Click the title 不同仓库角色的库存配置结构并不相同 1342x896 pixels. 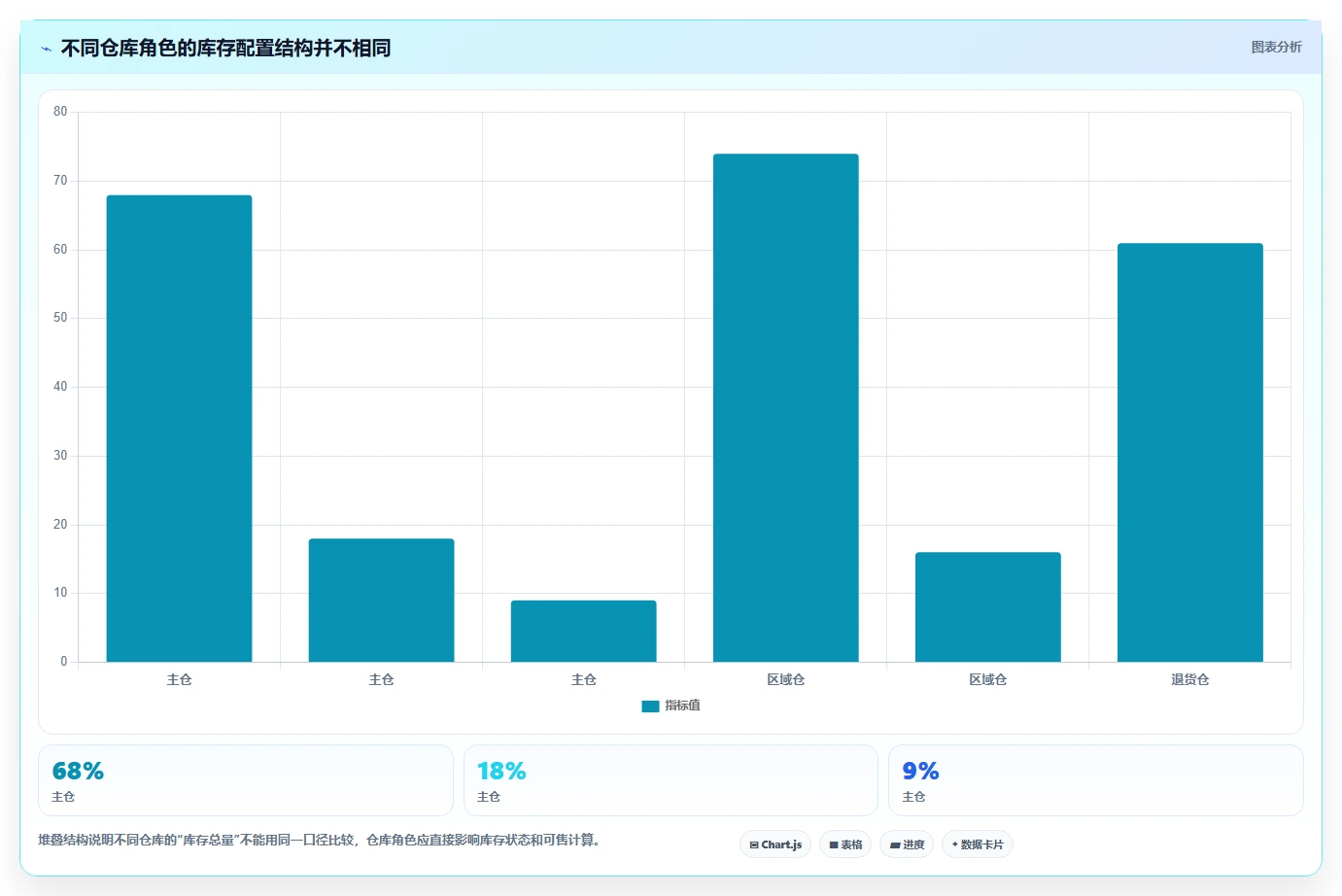click(225, 49)
